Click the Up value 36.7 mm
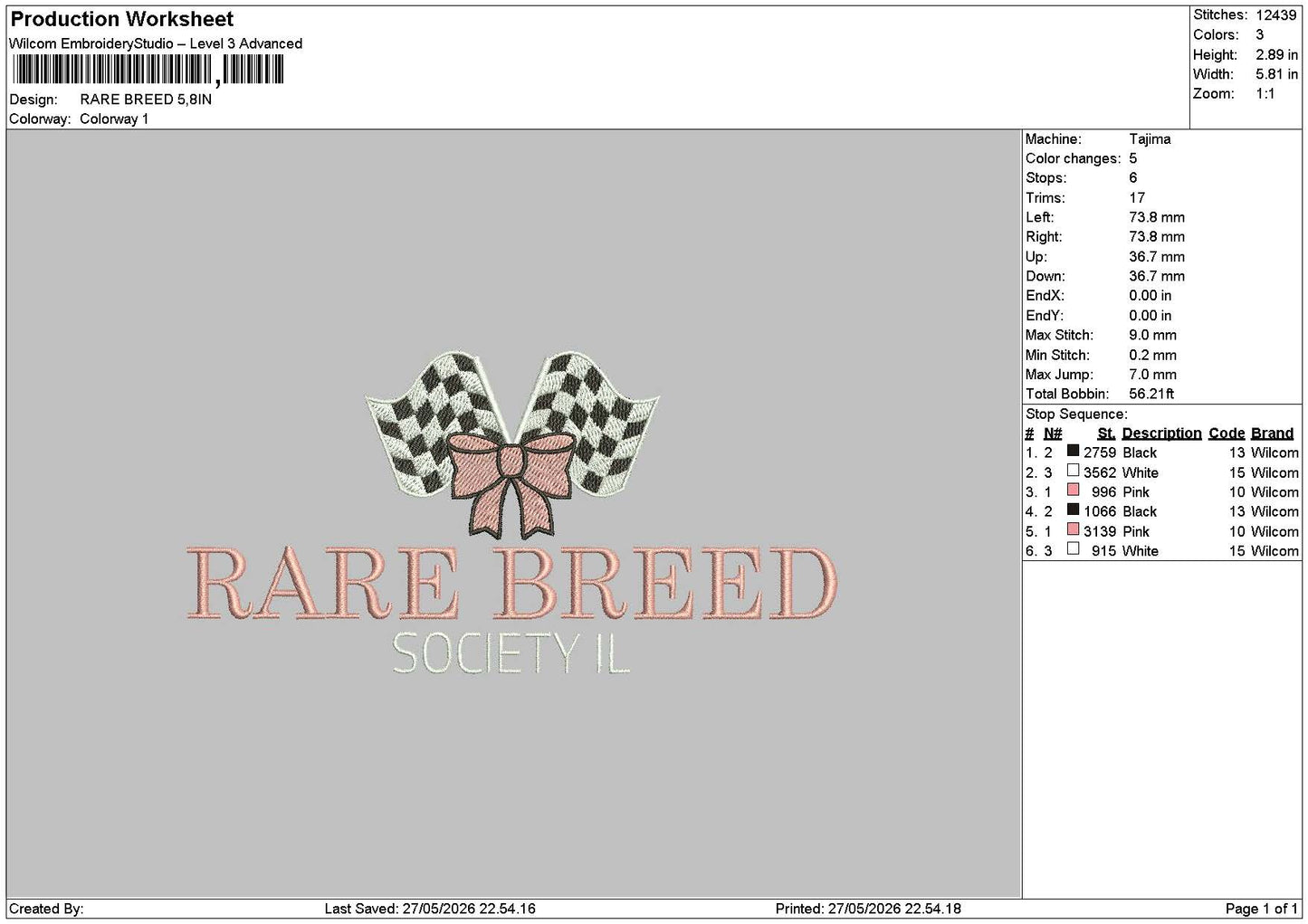The image size is (1308, 924). pyautogui.click(x=1157, y=256)
